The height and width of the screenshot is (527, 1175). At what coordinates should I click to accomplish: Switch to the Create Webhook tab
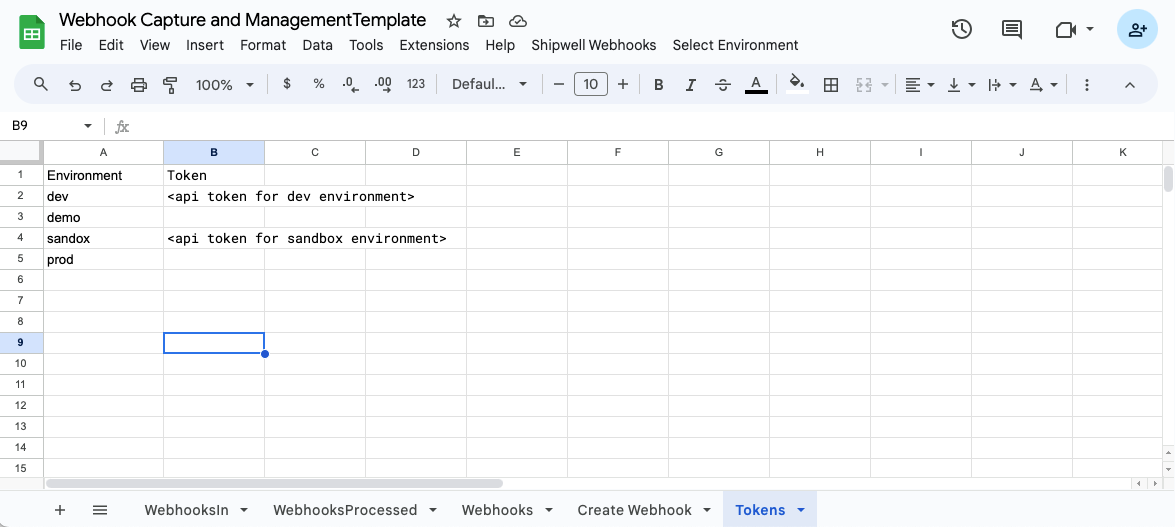click(x=634, y=510)
